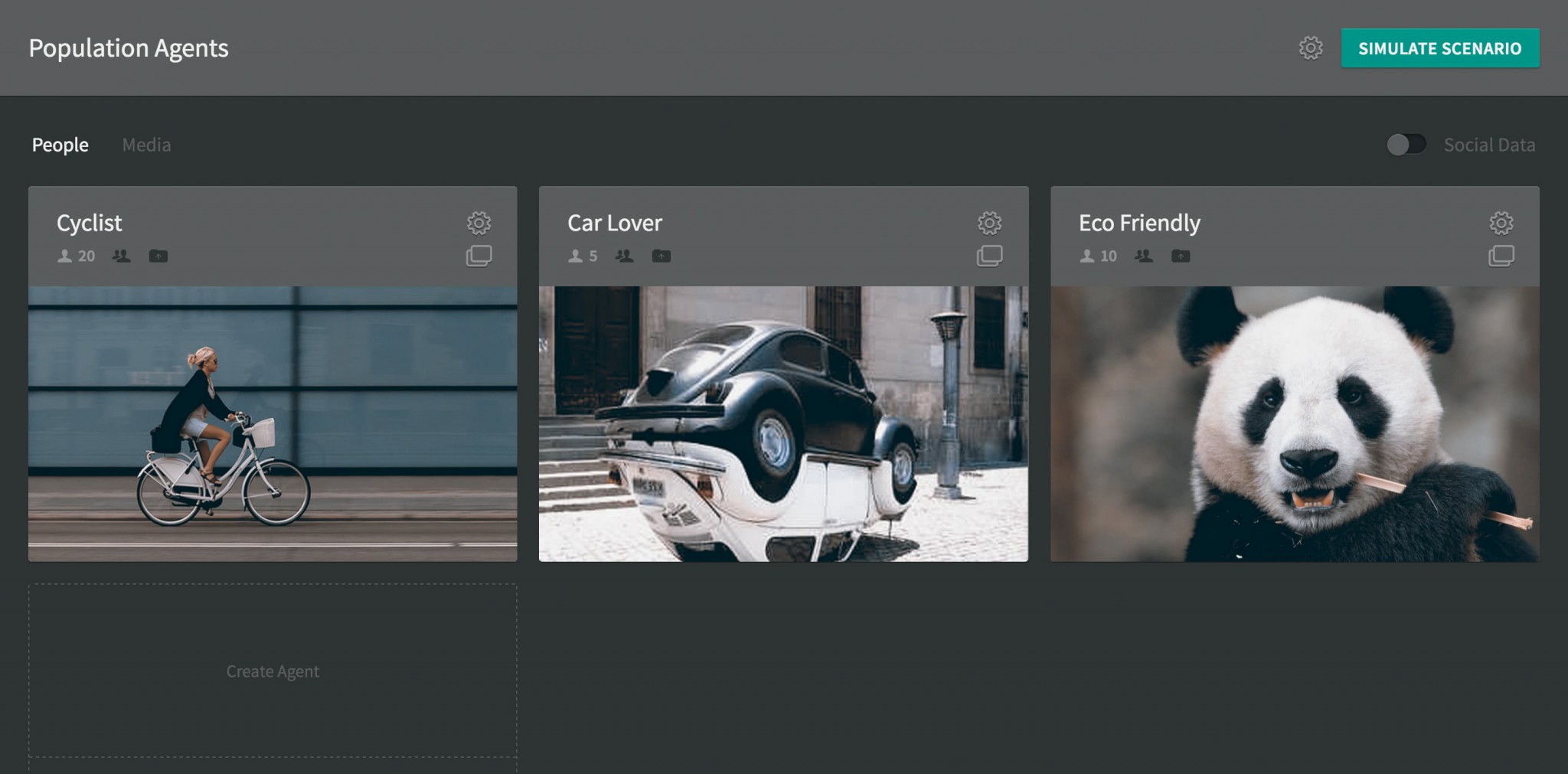Open settings gear on the Car Lover card
1568x774 pixels.
coord(989,224)
